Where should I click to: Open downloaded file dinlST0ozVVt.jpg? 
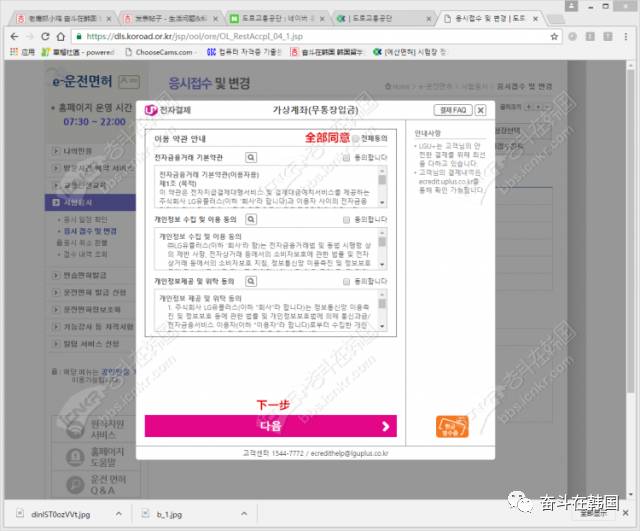pyautogui.click(x=60, y=514)
